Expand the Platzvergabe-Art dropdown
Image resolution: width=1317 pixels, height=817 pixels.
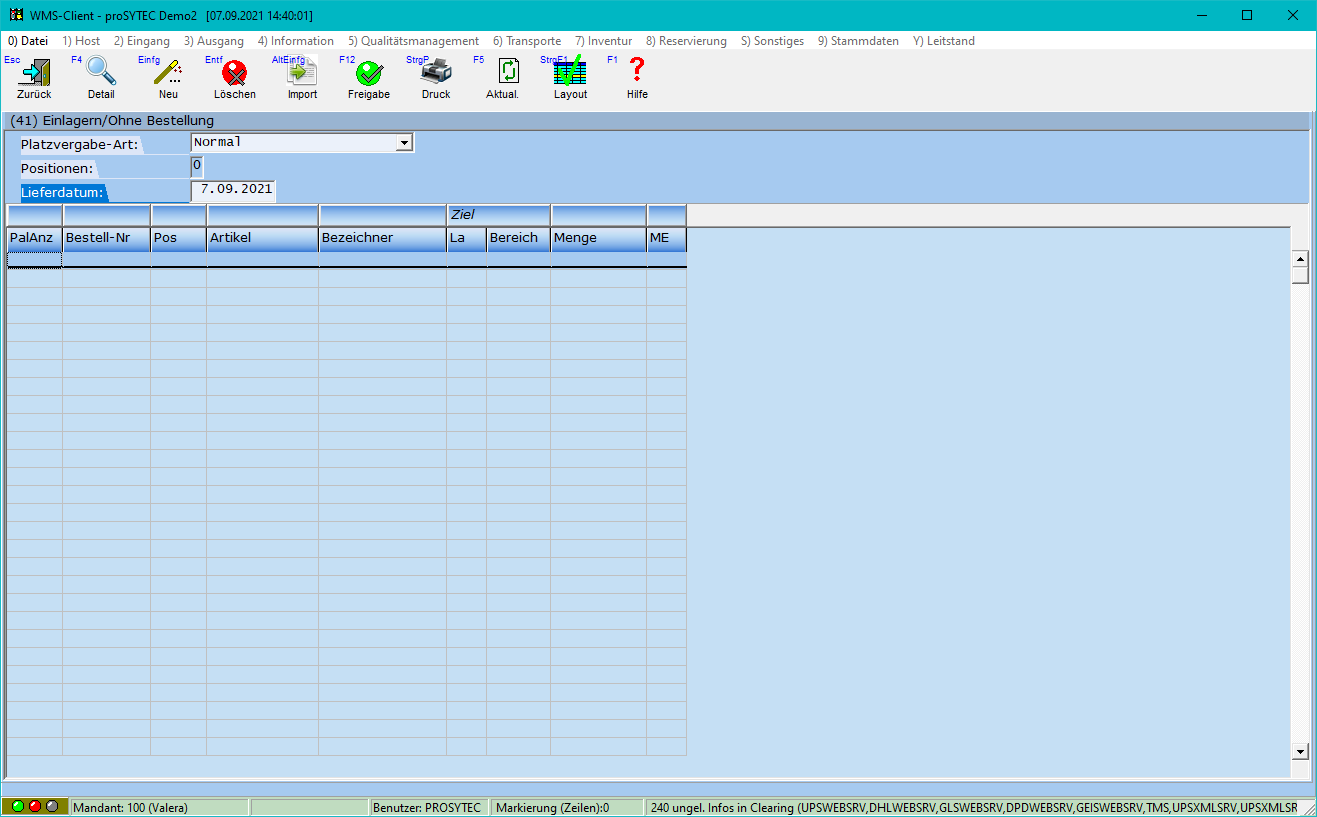tap(404, 143)
